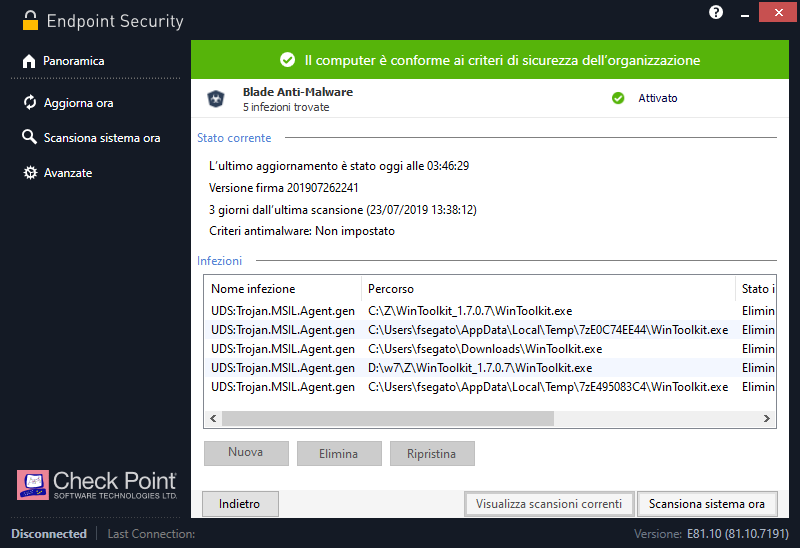802x548 pixels.
Task: Click the Infezioni section heading
Action: tap(219, 260)
